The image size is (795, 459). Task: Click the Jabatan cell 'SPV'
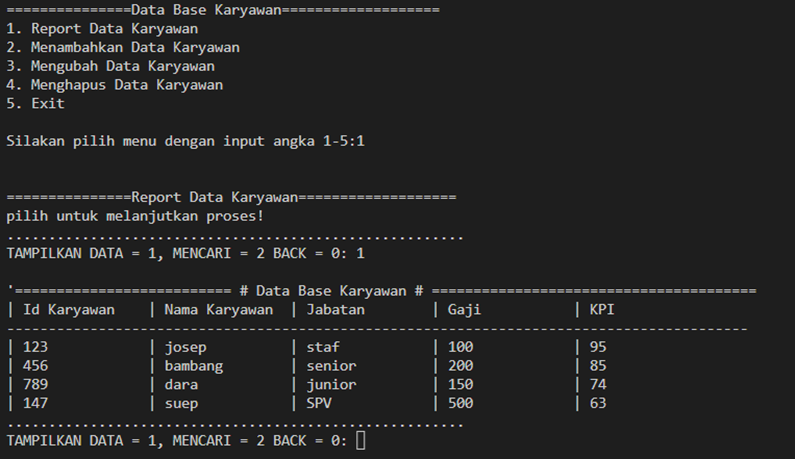318,403
